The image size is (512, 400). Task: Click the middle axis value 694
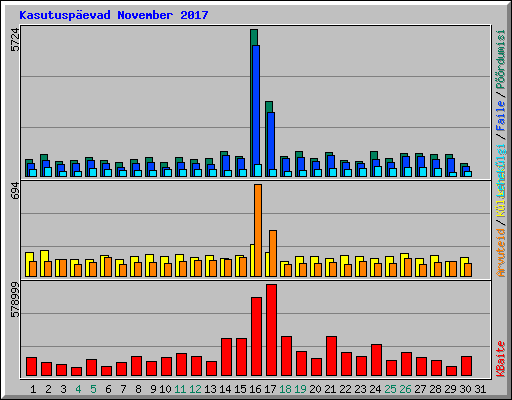coord(15,191)
